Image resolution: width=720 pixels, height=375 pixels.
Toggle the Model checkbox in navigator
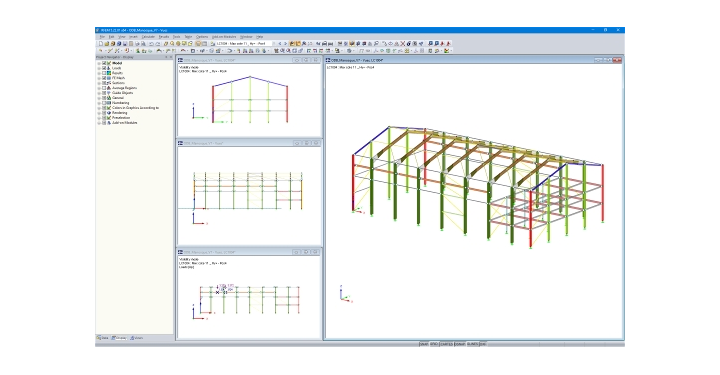click(x=104, y=63)
